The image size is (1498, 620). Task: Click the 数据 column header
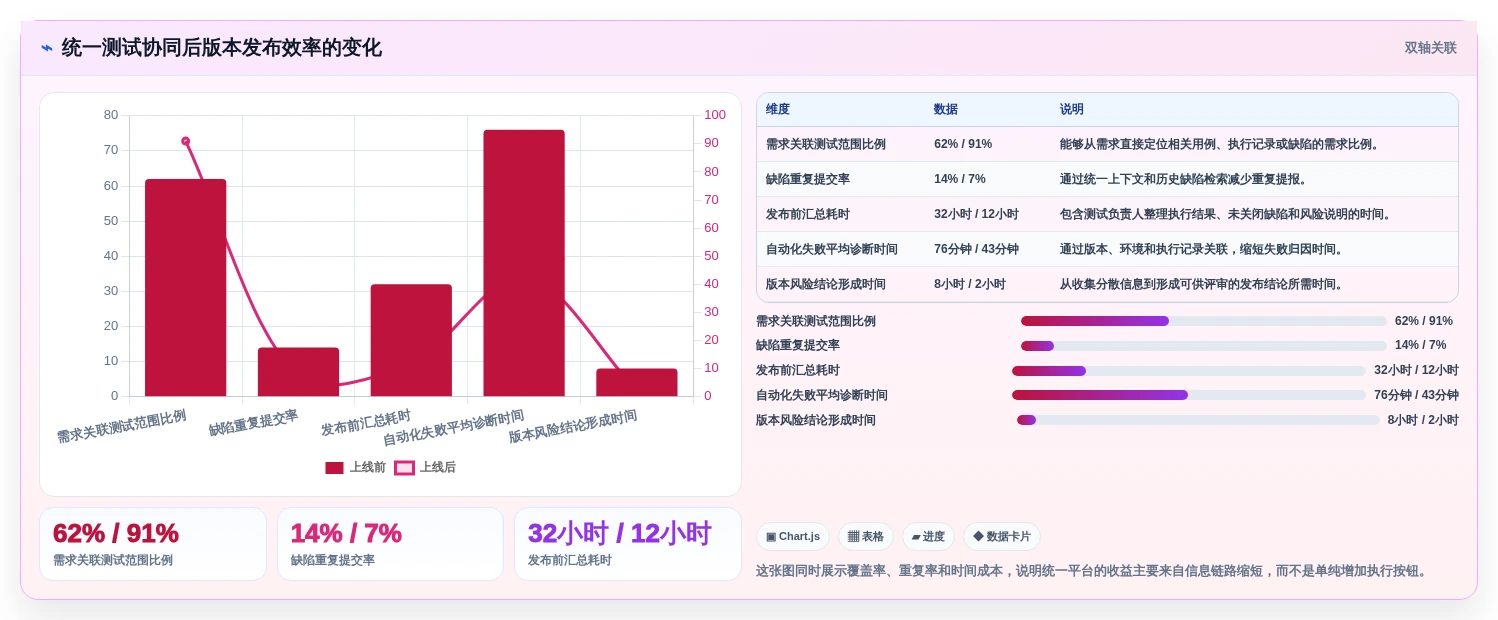click(946, 110)
